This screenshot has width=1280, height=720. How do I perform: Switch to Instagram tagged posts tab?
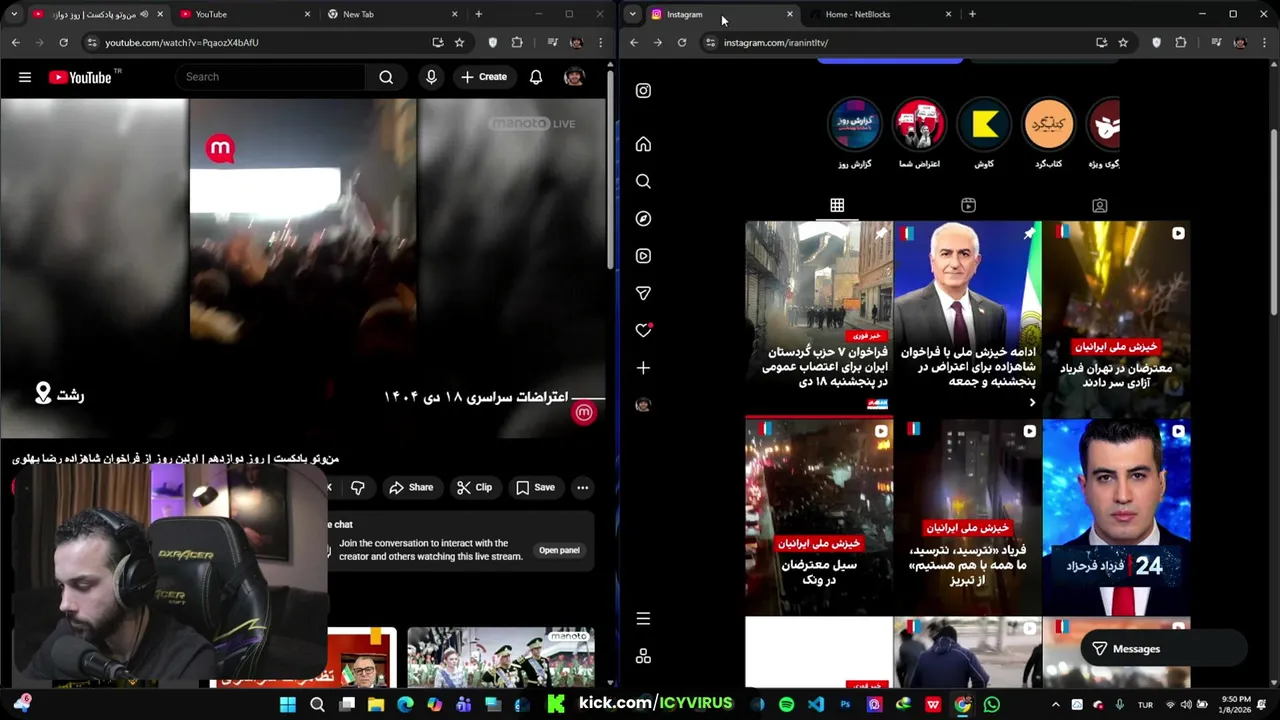click(x=1099, y=205)
